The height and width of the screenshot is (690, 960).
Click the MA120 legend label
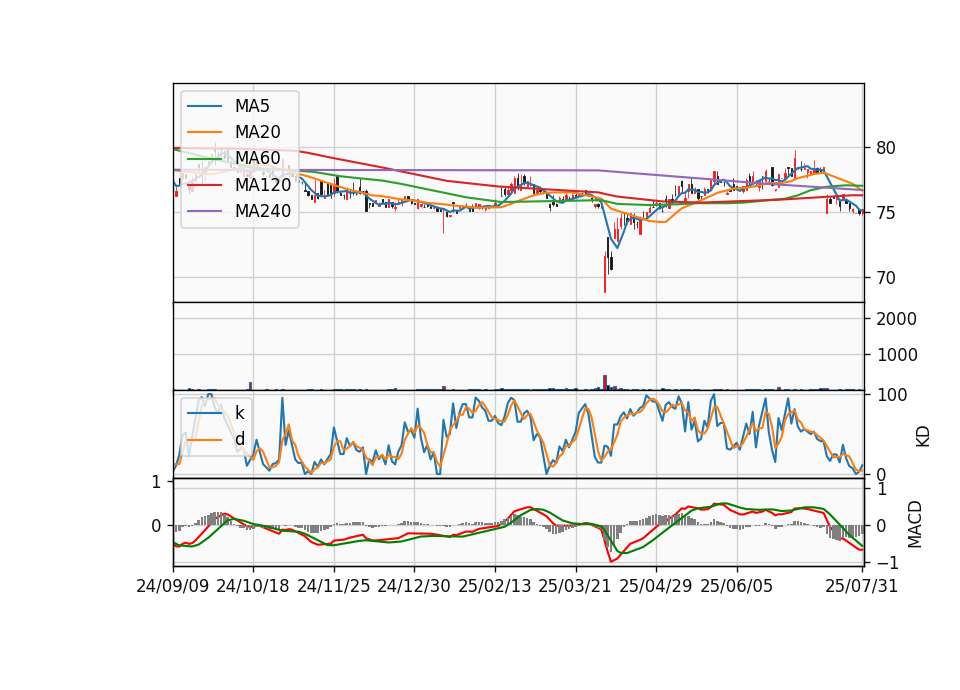(263, 184)
